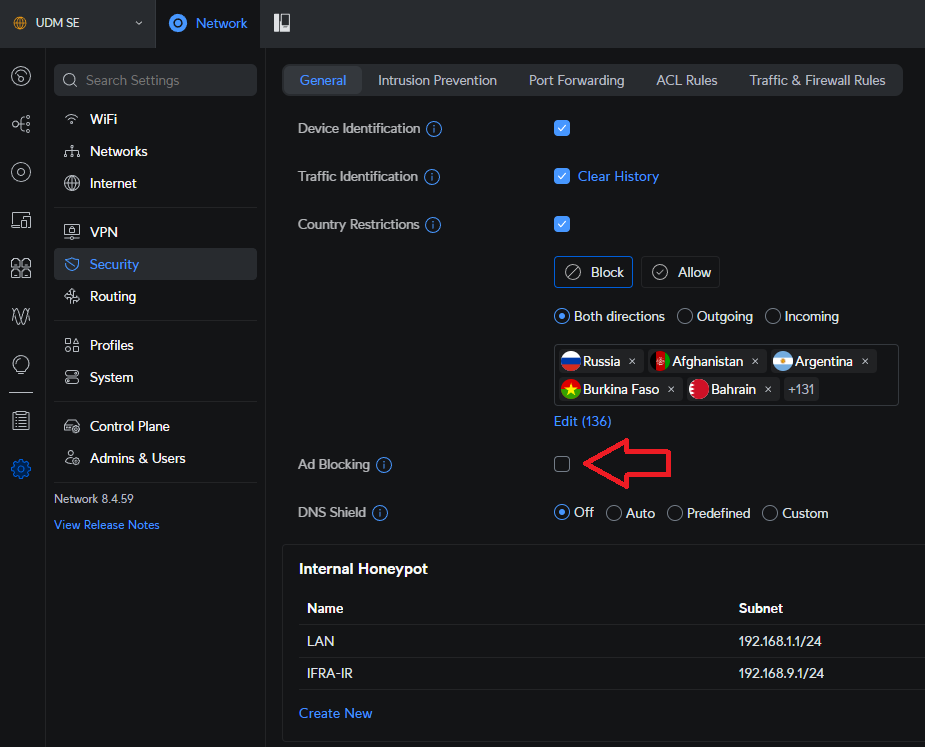Viewport: 925px width, 747px height.
Task: Click the search magnifier icon
Action: tap(70, 80)
